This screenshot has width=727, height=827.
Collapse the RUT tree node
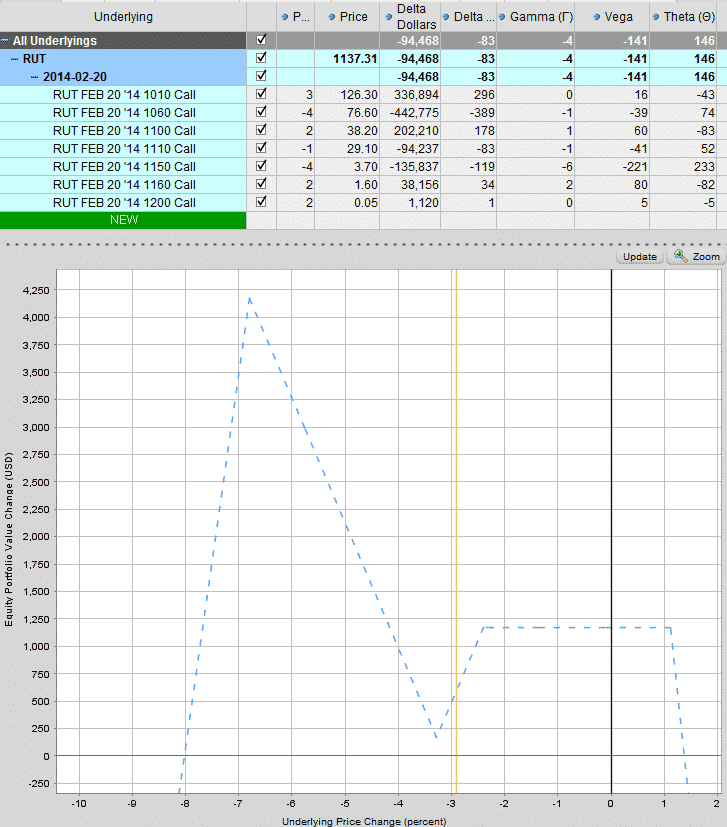[15, 59]
